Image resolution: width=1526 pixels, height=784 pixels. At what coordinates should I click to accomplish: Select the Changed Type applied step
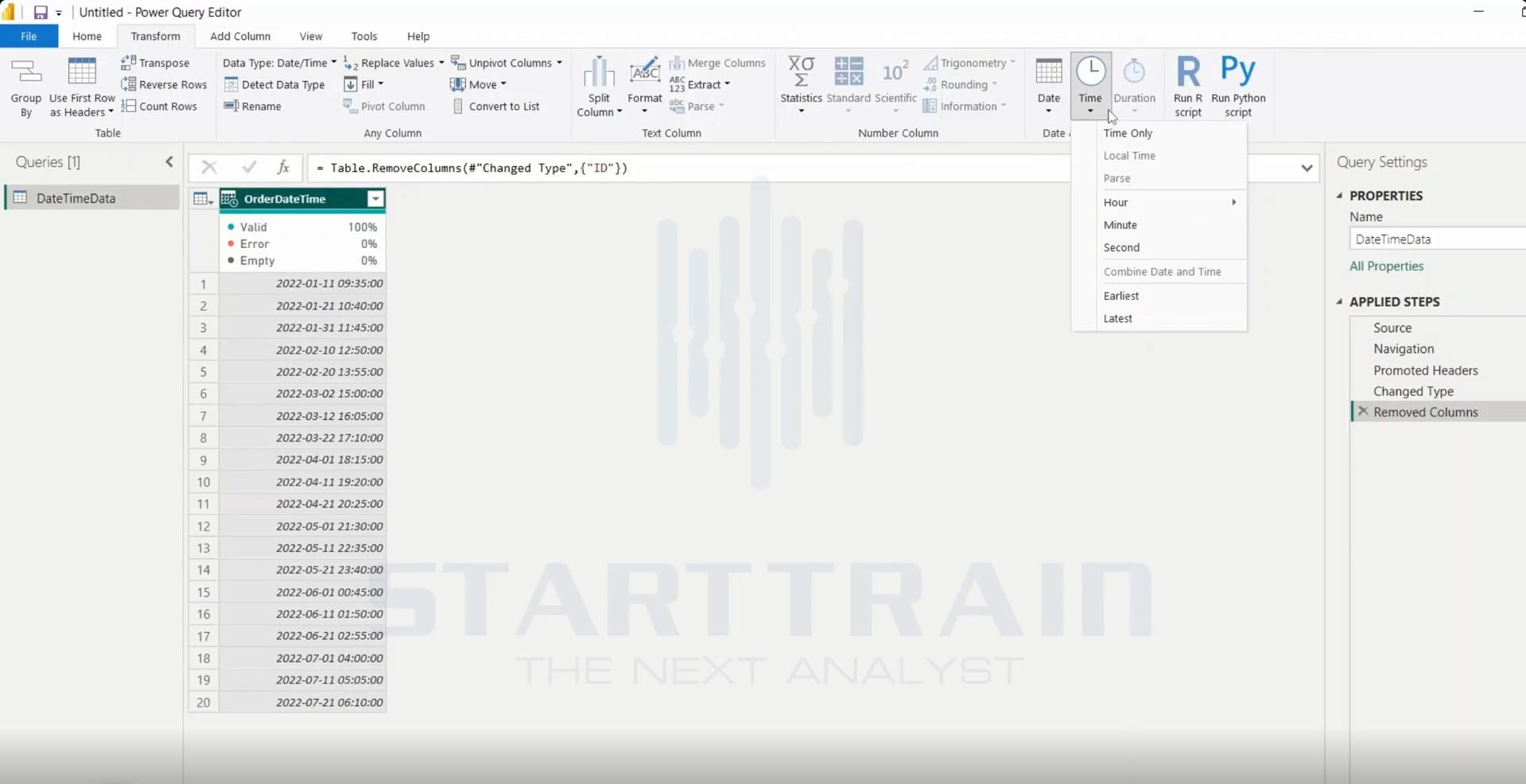click(x=1413, y=391)
